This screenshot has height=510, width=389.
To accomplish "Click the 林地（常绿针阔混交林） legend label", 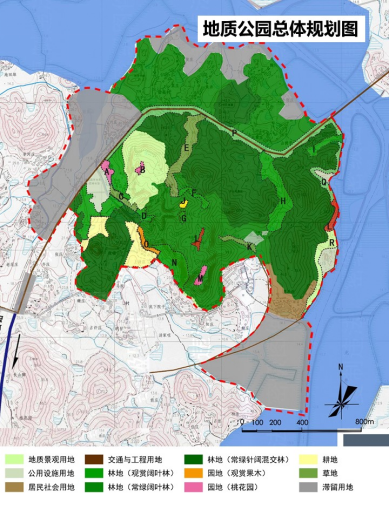I will [248, 460].
